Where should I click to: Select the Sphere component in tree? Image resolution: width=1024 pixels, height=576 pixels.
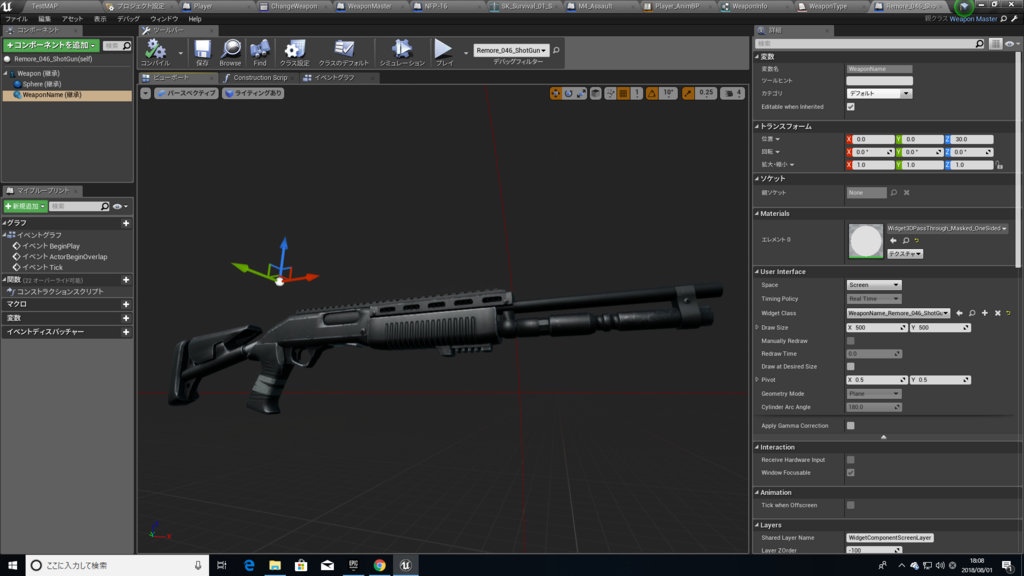click(42, 84)
